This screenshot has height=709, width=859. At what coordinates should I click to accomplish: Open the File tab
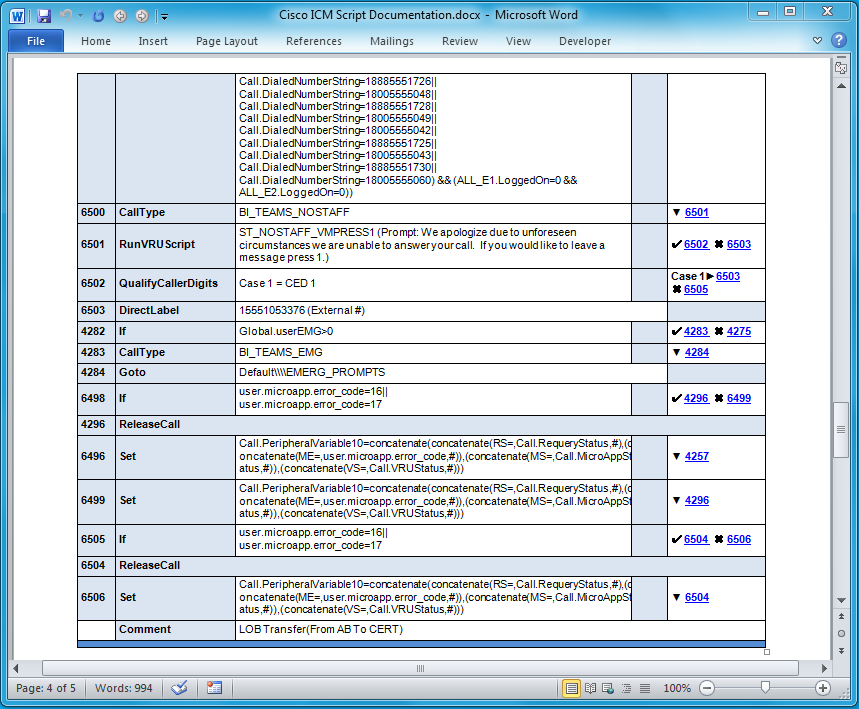36,41
